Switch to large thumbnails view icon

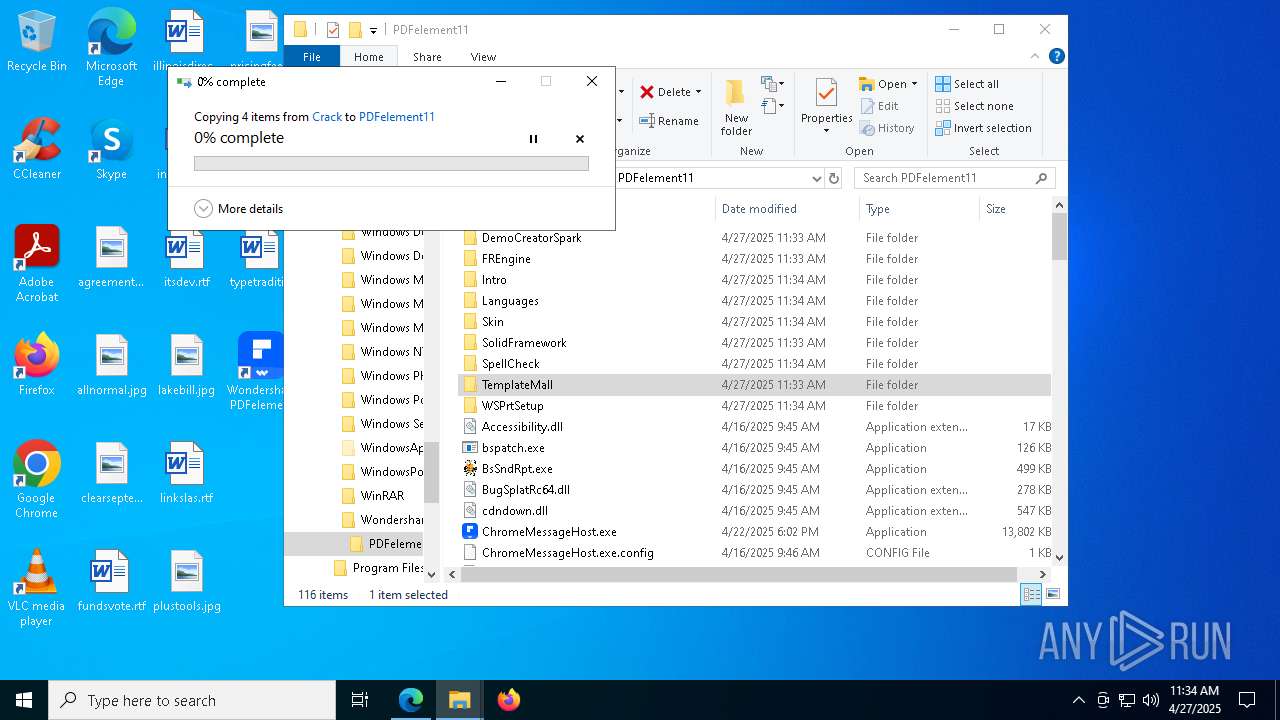coord(1052,594)
